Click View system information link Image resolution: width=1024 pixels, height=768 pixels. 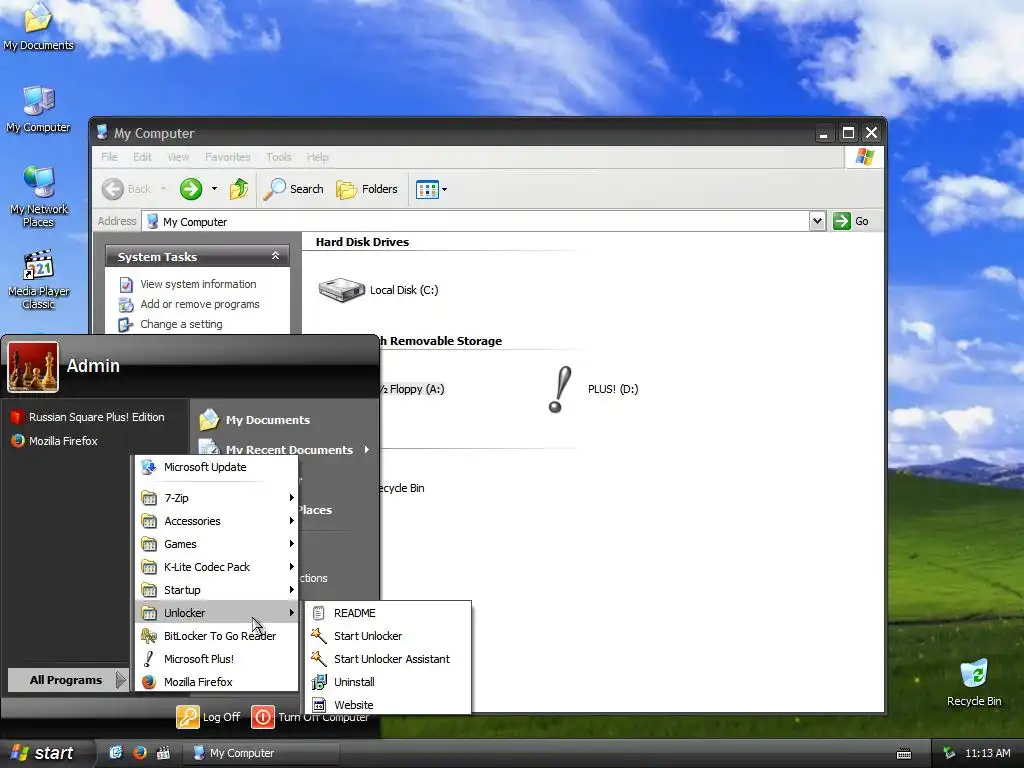pos(198,284)
